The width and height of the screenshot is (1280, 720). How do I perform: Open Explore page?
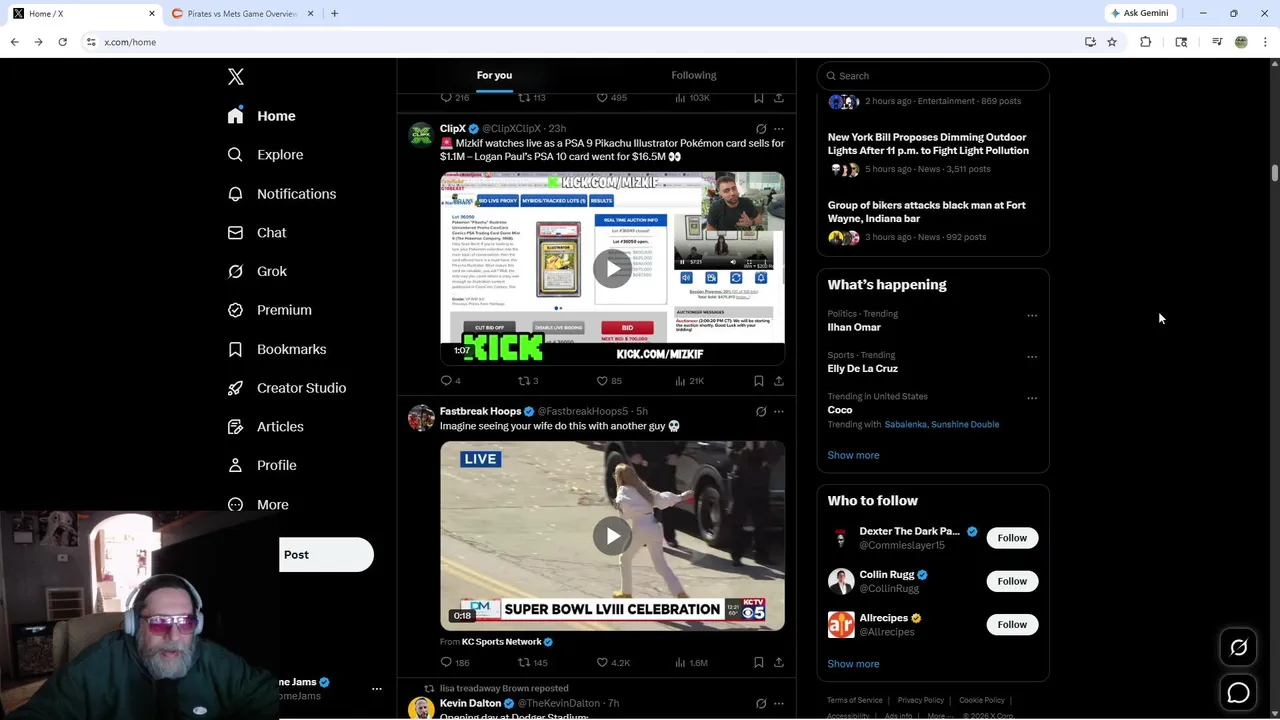pos(265,155)
